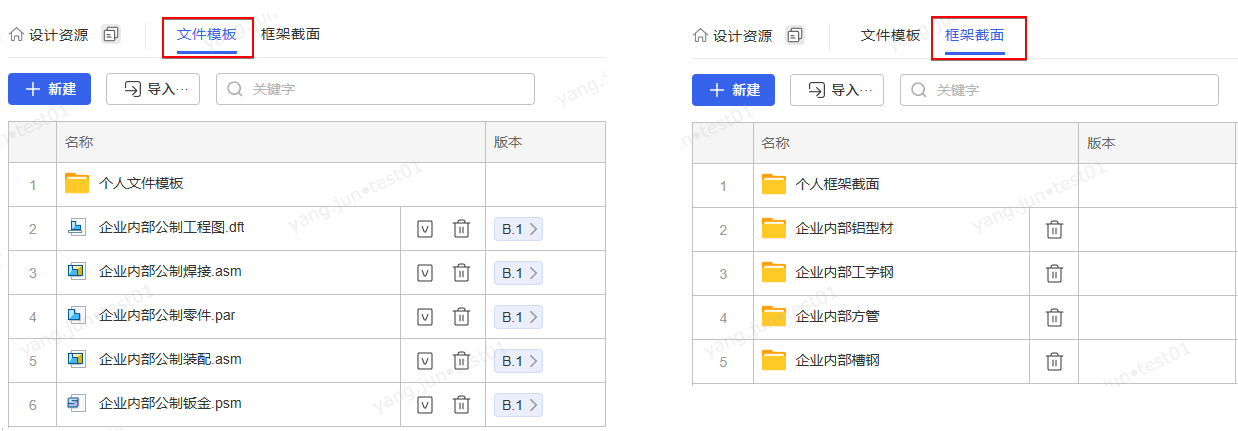The image size is (1238, 431).
Task: Expand B.1 version for 企业内部公制工程图.dft
Action: [x=518, y=229]
